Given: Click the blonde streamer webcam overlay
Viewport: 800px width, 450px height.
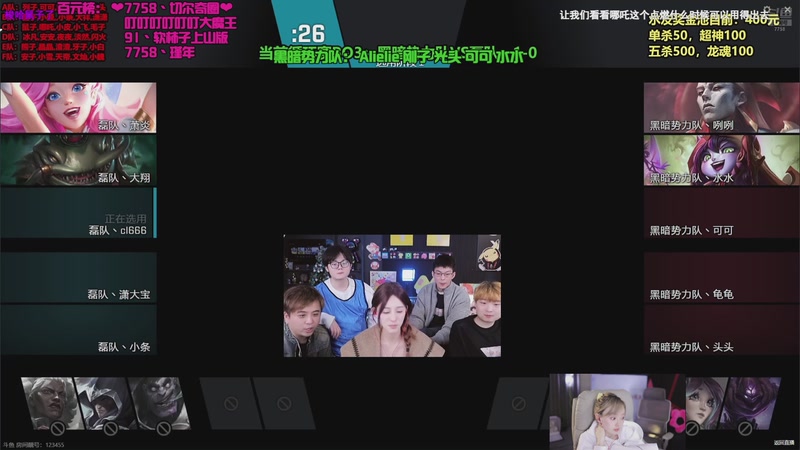Looking at the screenshot, I should [617, 411].
